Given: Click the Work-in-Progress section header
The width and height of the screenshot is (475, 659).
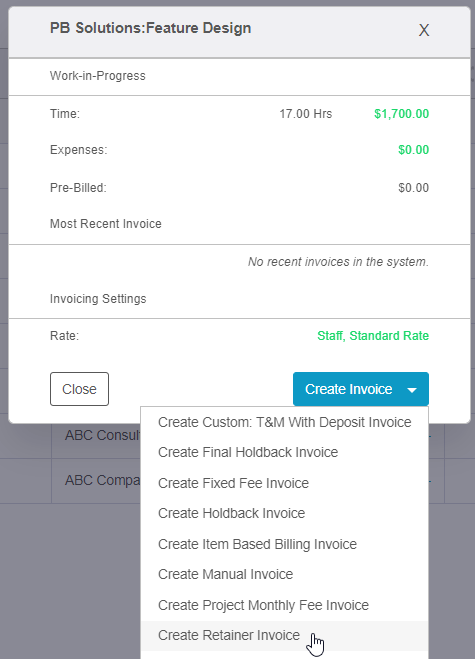Looking at the screenshot, I should (98, 76).
